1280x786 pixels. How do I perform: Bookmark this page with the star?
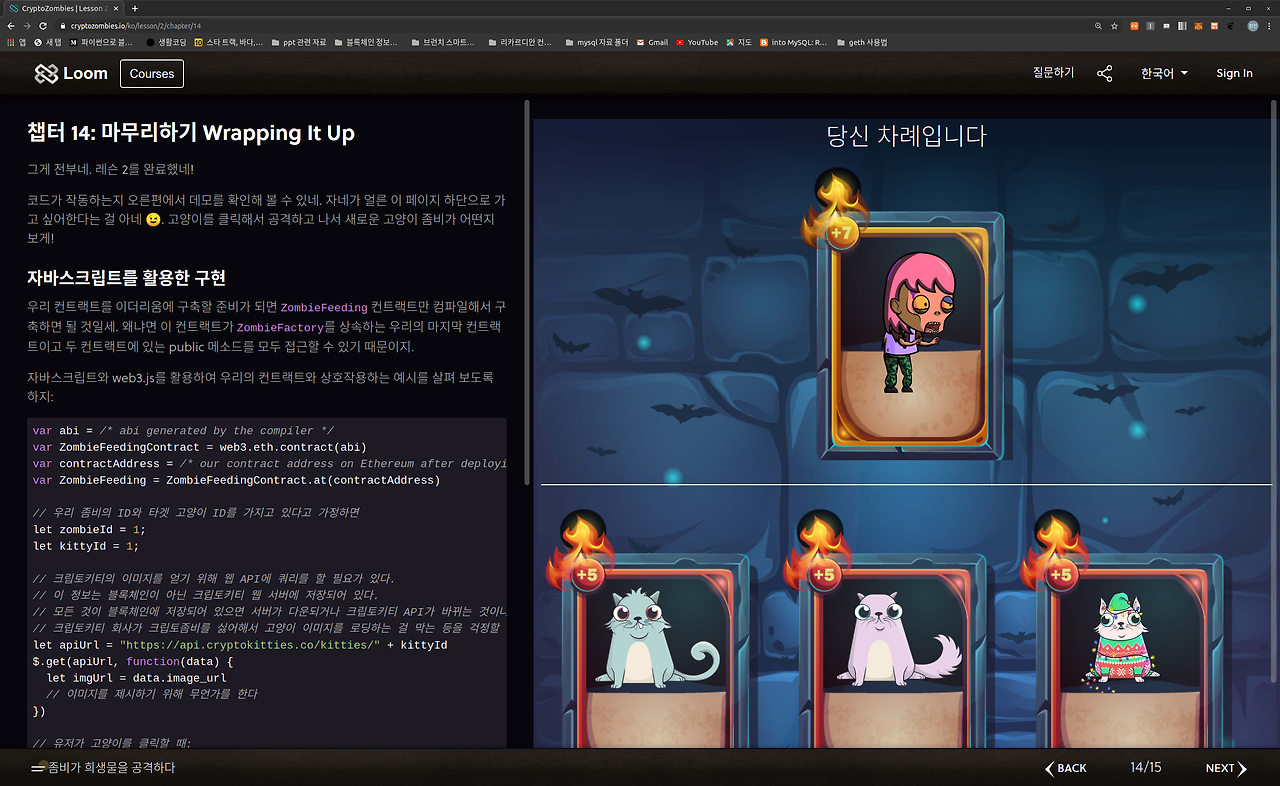(x=1115, y=26)
